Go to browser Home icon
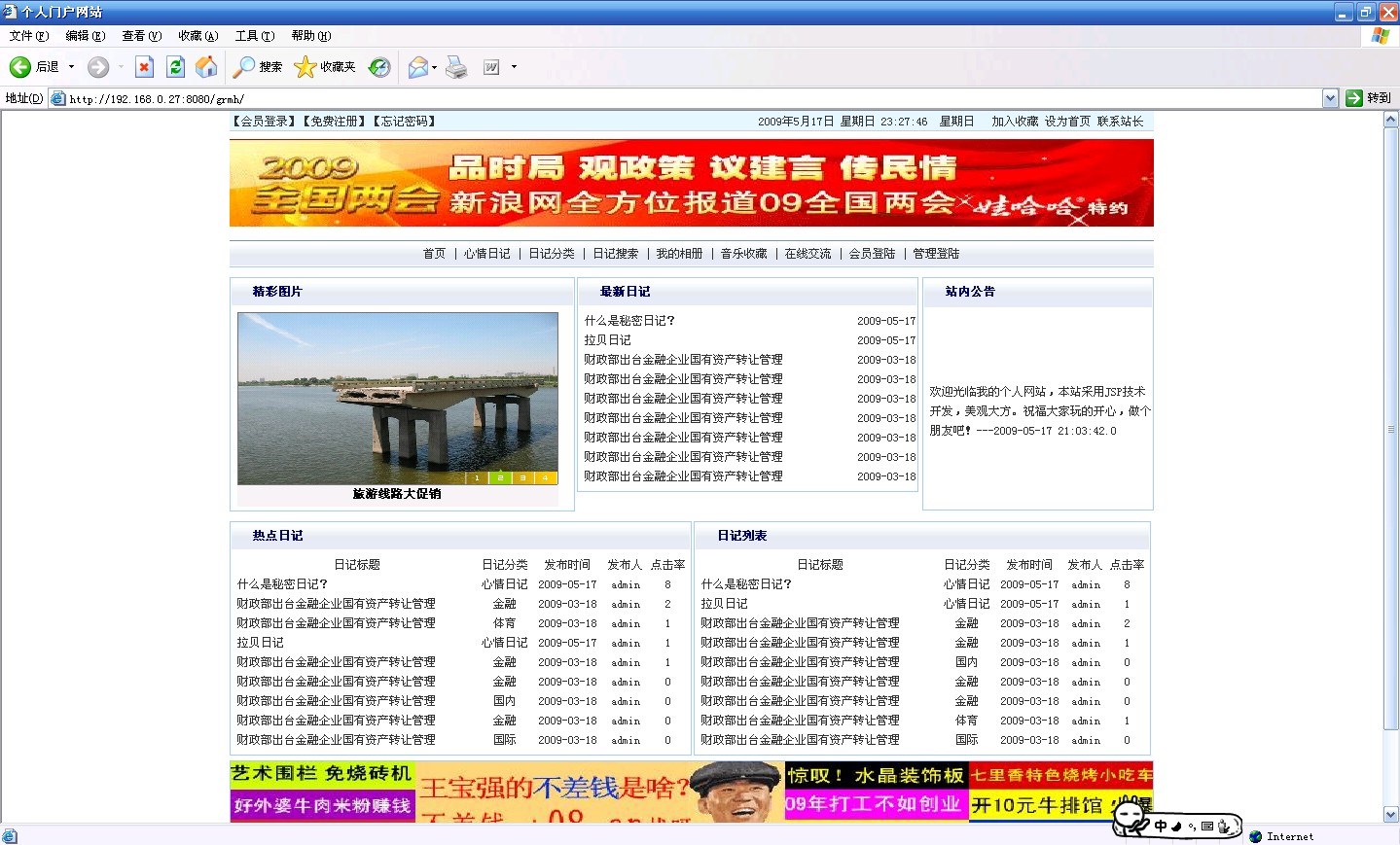The image size is (1400, 845). point(206,67)
